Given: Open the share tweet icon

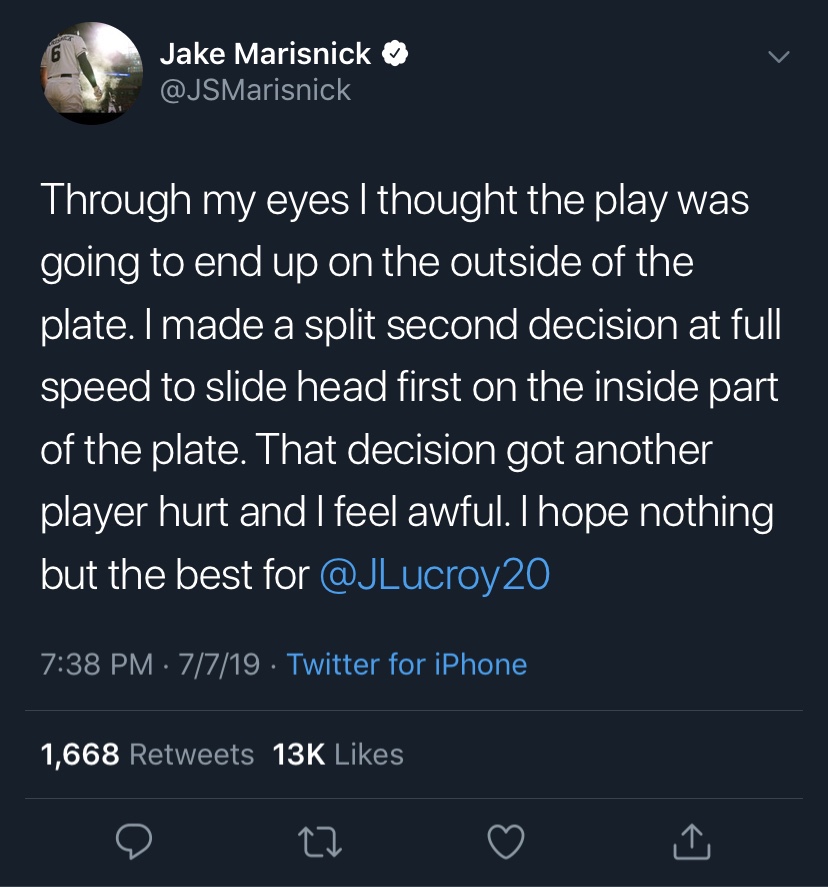Looking at the screenshot, I should [x=694, y=844].
